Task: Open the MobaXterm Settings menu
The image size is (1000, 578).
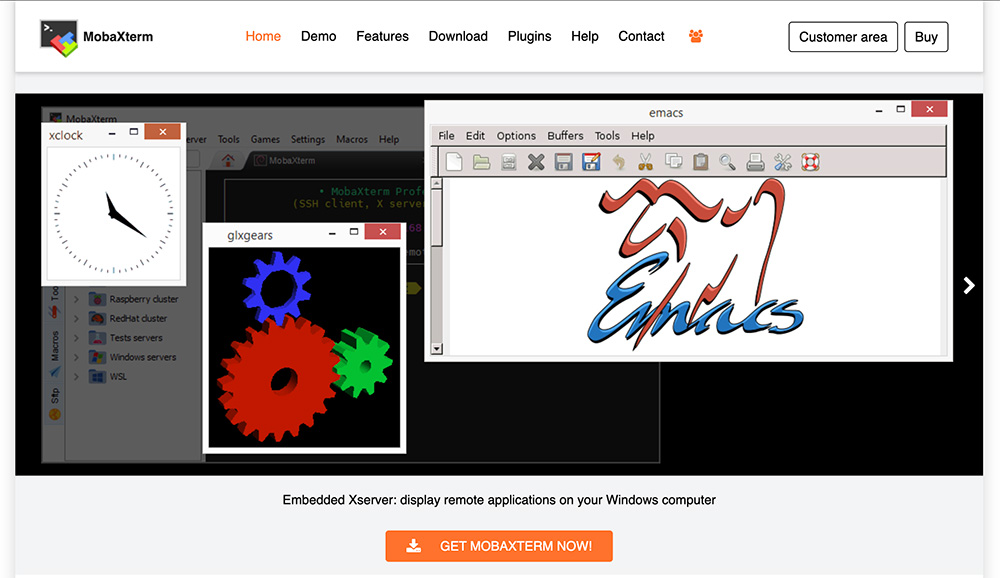Action: [x=307, y=139]
